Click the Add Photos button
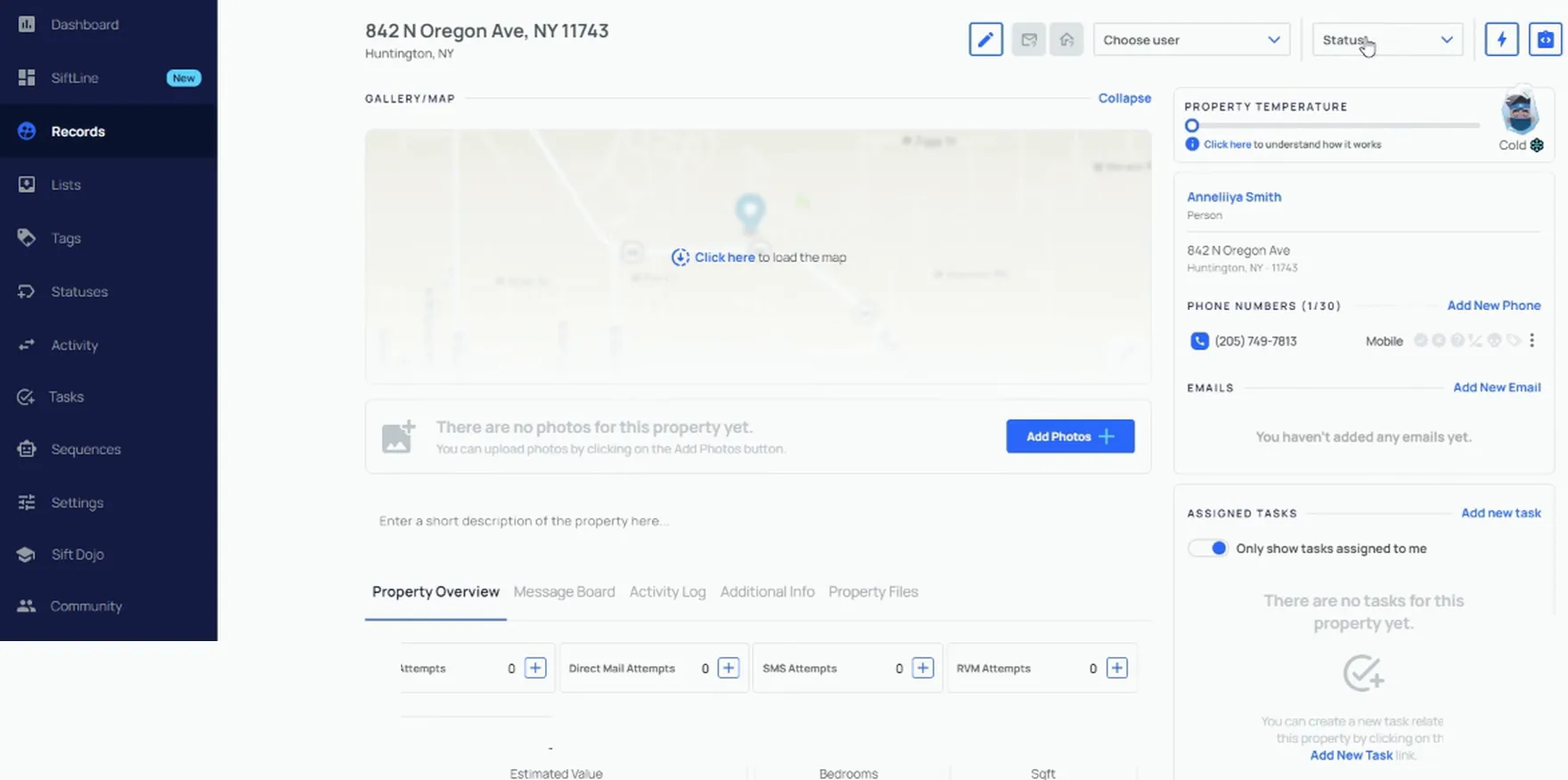 coord(1070,436)
